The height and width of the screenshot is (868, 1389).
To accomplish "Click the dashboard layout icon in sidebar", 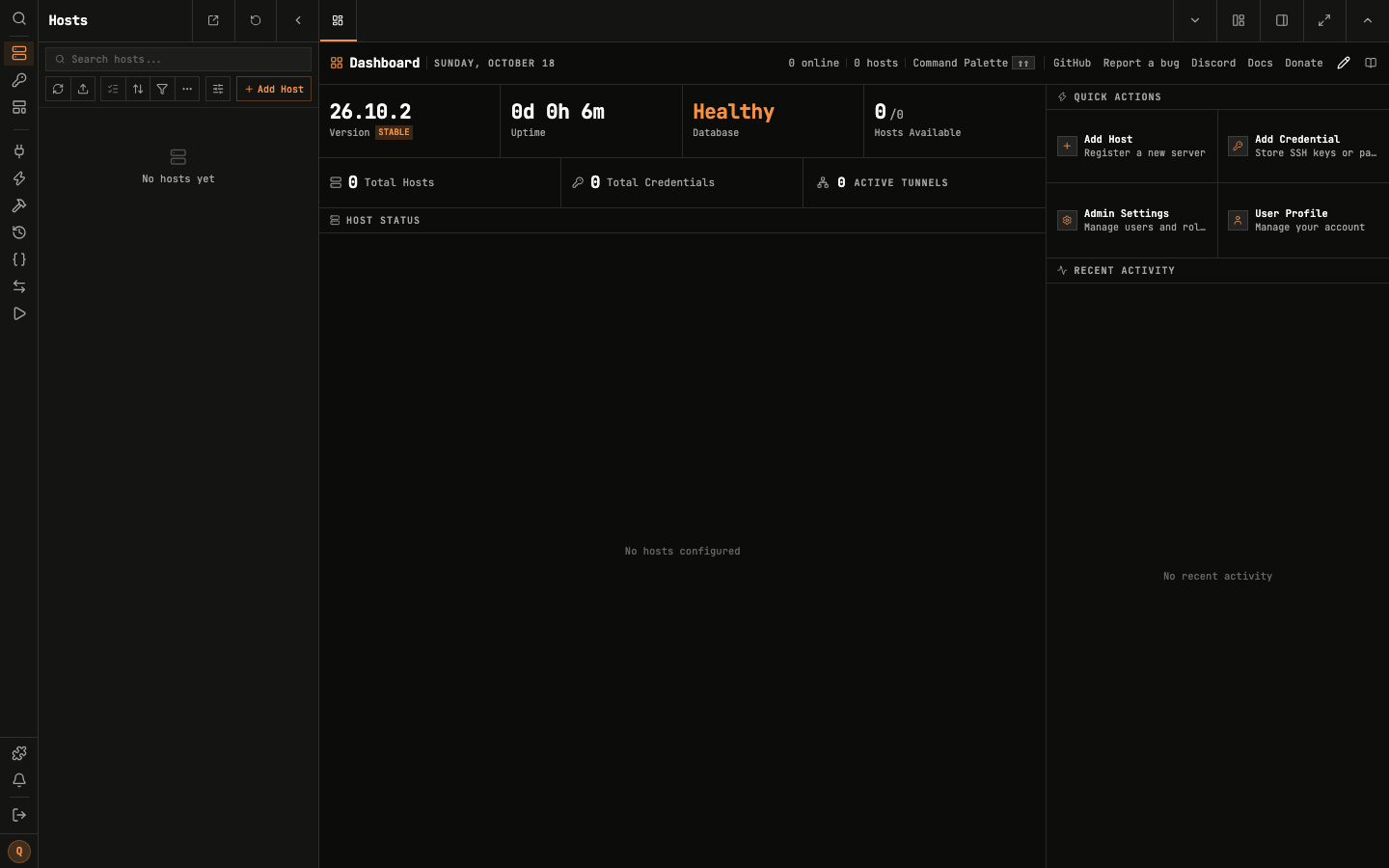I will coord(18,107).
